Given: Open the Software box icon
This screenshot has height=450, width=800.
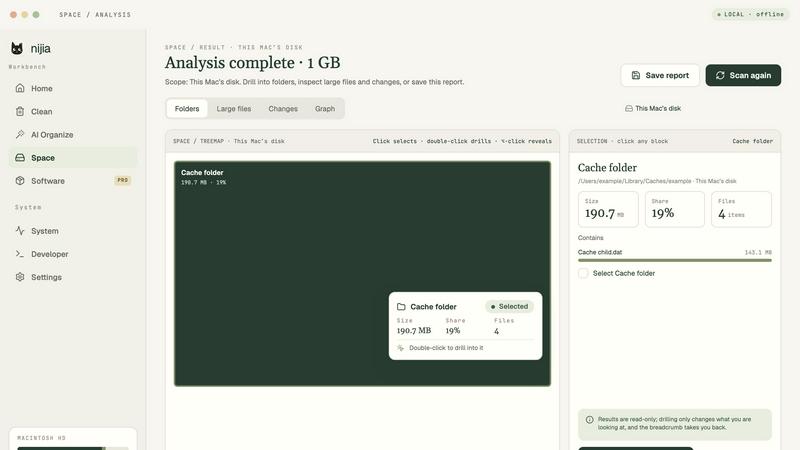Looking at the screenshot, I should click(20, 181).
